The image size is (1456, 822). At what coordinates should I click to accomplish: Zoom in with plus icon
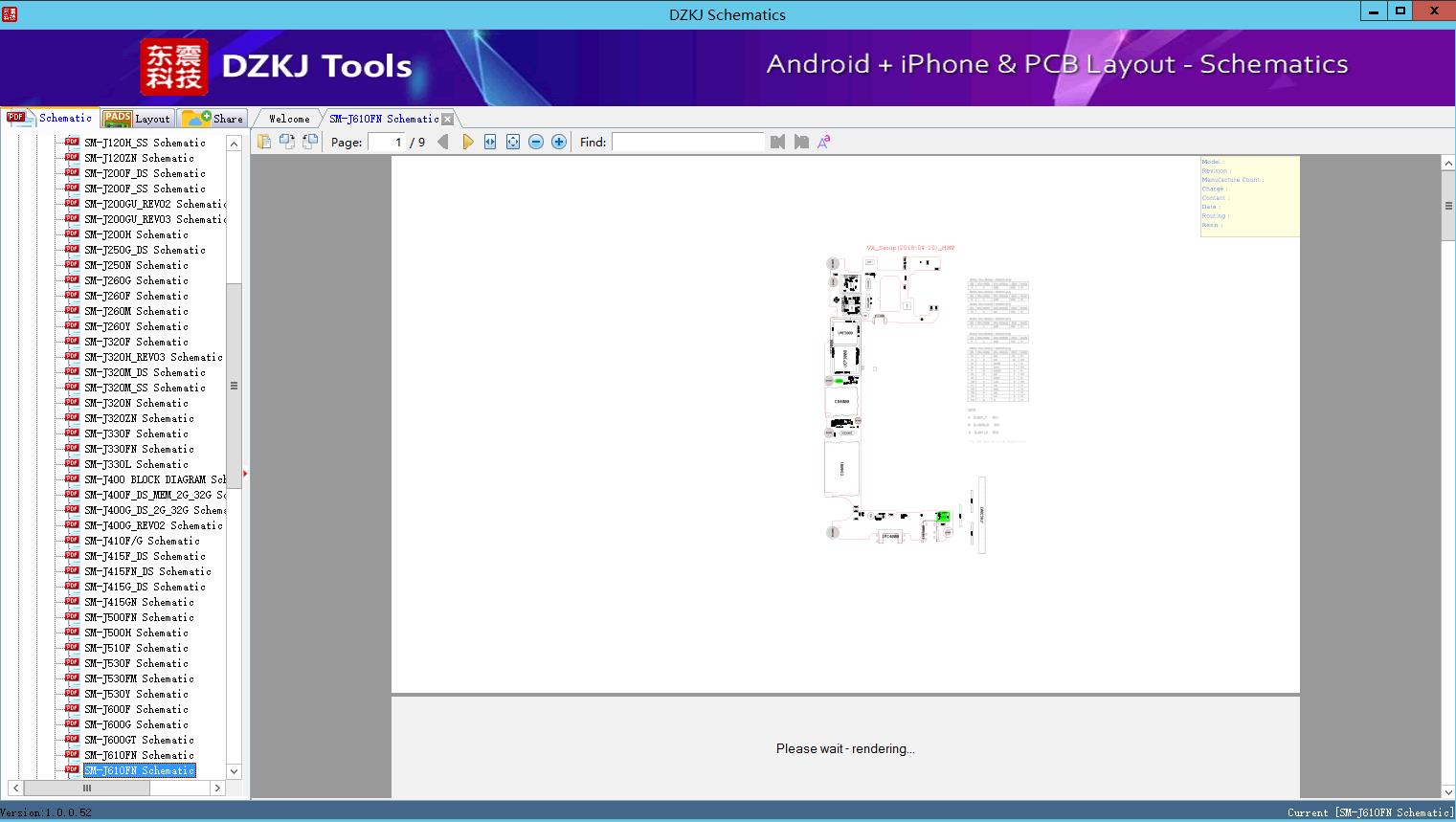click(559, 142)
